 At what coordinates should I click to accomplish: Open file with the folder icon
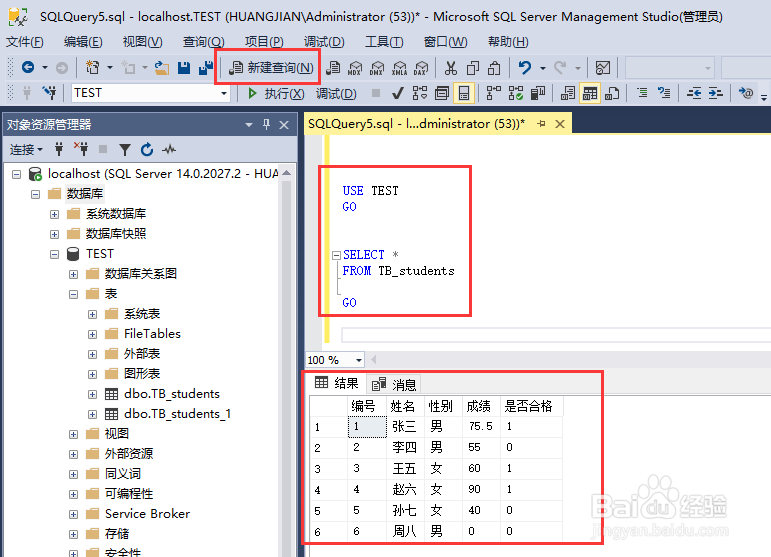click(x=162, y=67)
